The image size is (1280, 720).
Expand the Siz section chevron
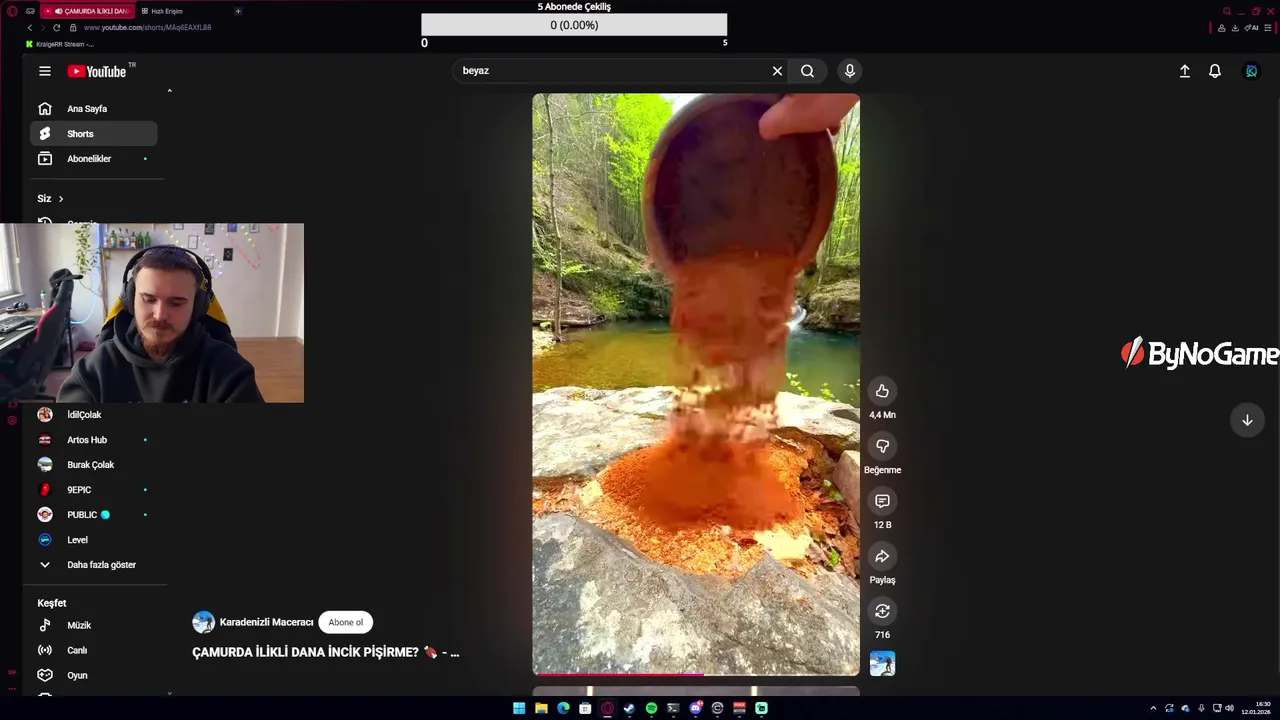[60, 199]
